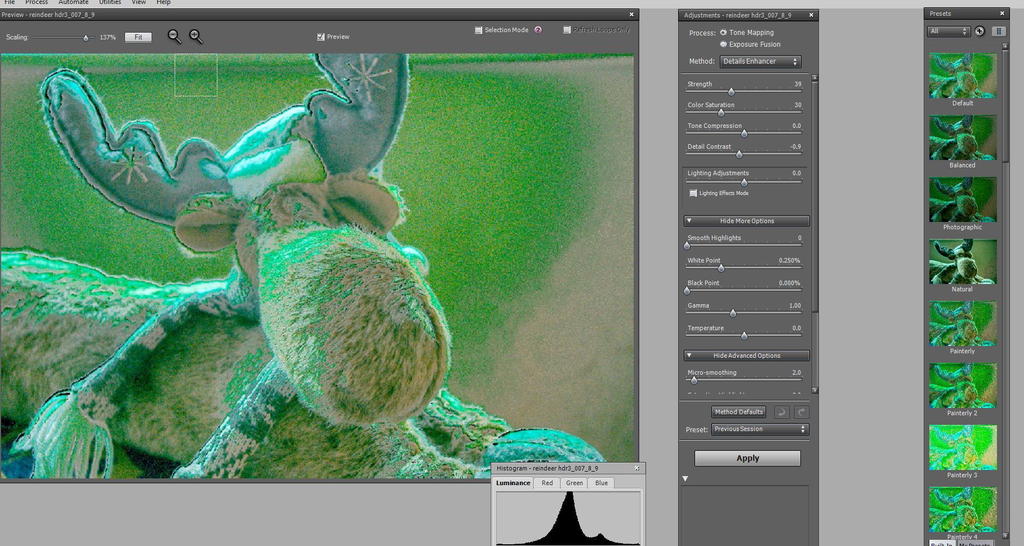Switch presets panel to column layout icon

pos(998,31)
